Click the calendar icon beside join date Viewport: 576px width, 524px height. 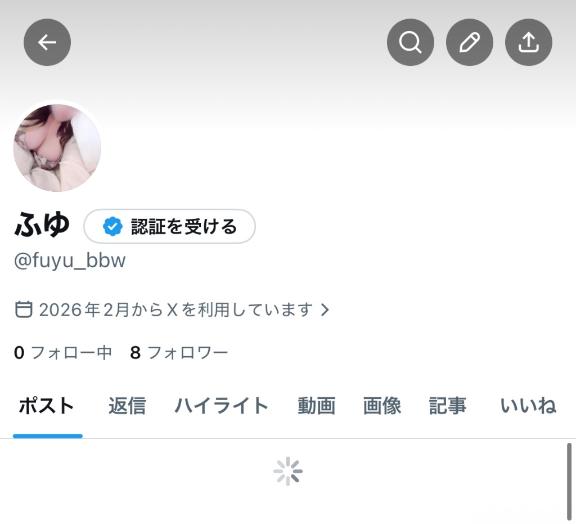(x=24, y=309)
